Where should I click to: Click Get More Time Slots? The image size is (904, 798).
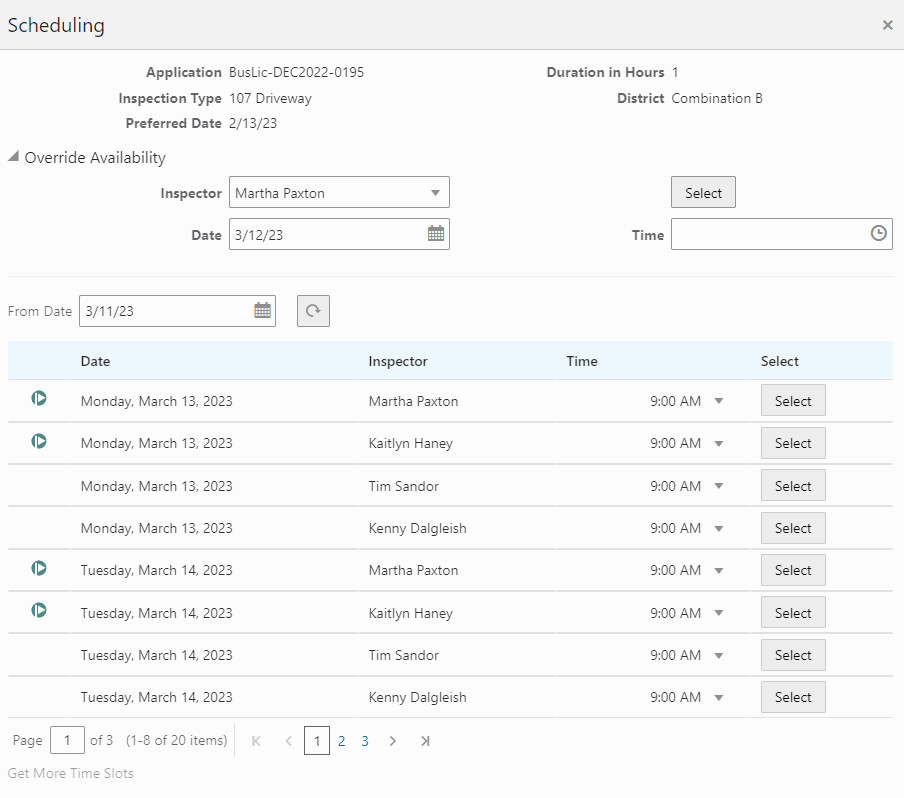pos(70,773)
